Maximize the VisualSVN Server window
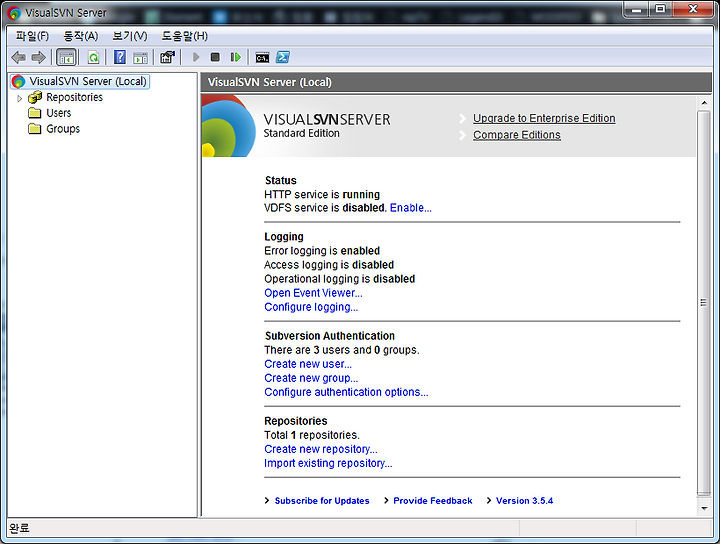Viewport: 720px width, 544px height. tap(660, 9)
